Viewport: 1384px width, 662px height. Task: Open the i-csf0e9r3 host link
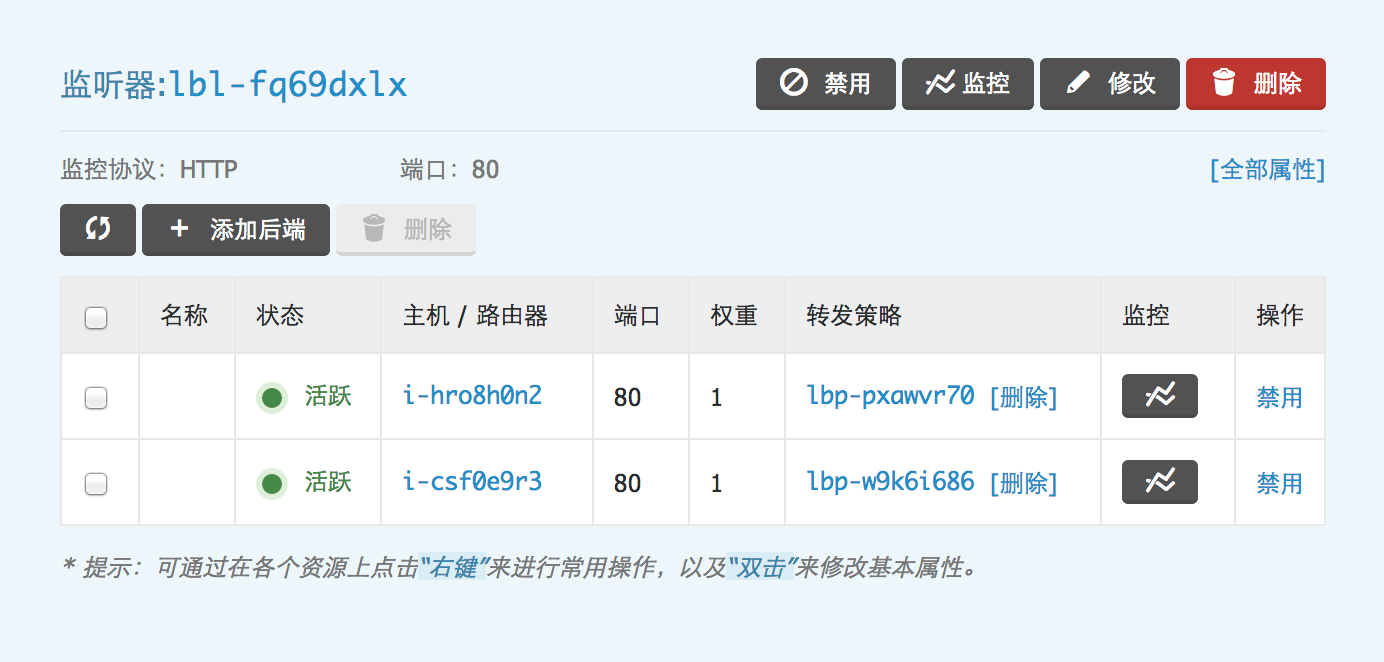coord(472,482)
